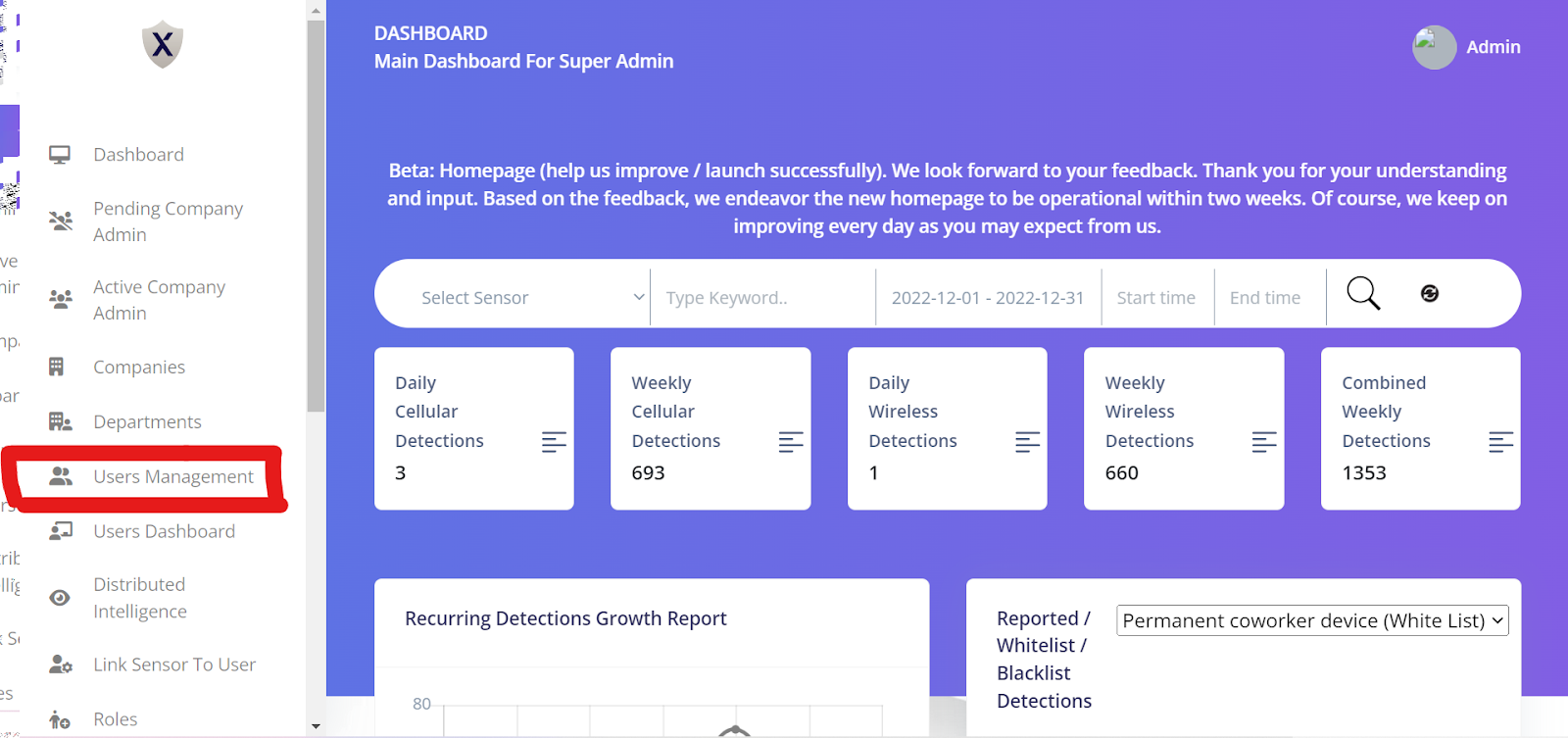
Task: Click the Admin username label
Action: click(1494, 47)
